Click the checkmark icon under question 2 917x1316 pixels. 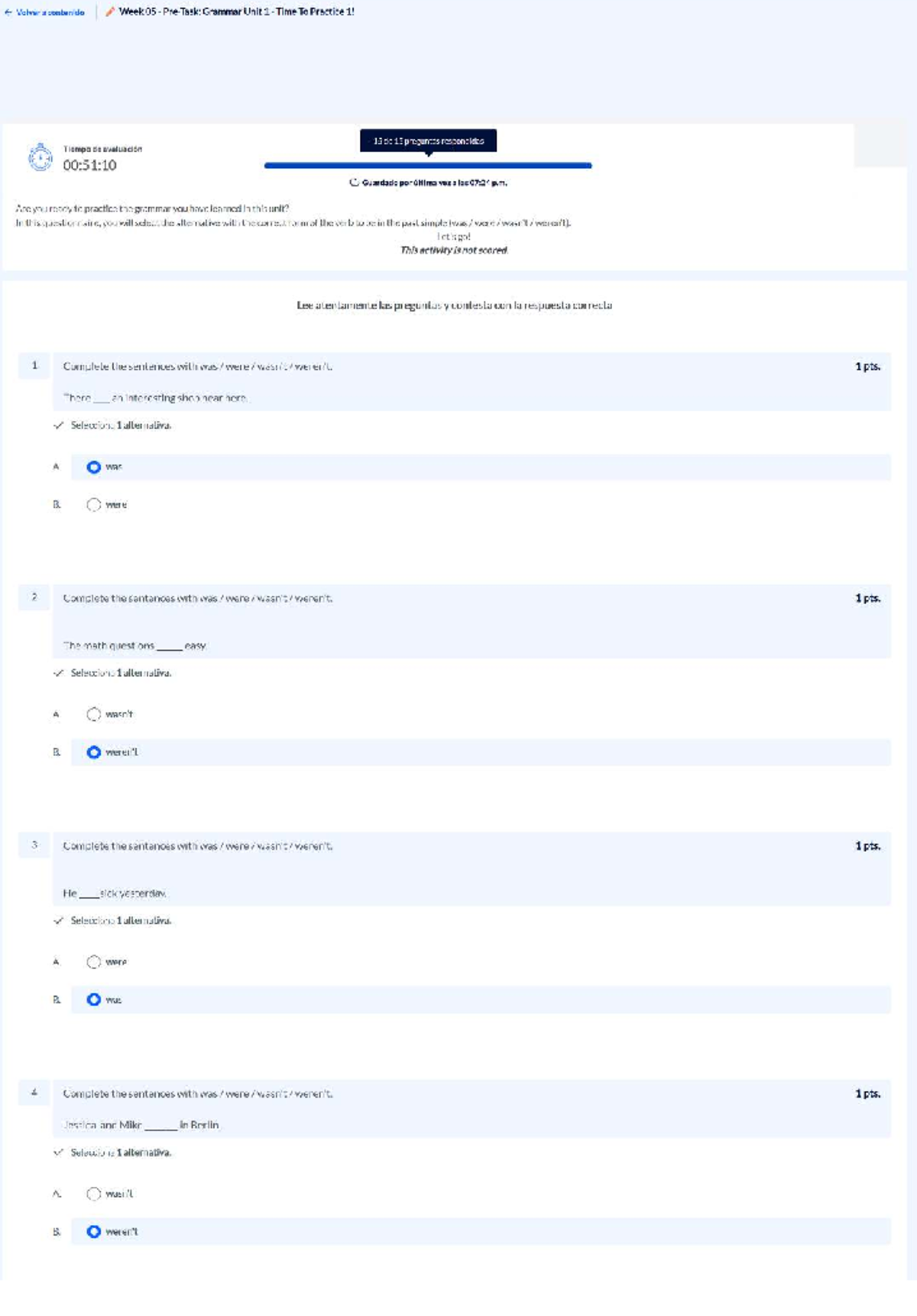pyautogui.click(x=59, y=673)
